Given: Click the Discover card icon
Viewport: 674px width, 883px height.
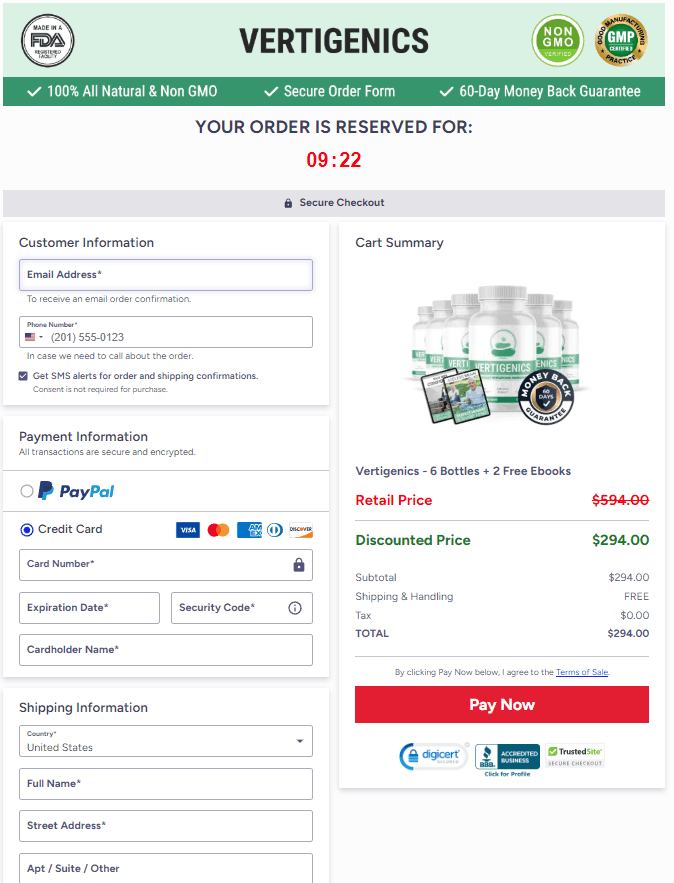Looking at the screenshot, I should pos(300,529).
